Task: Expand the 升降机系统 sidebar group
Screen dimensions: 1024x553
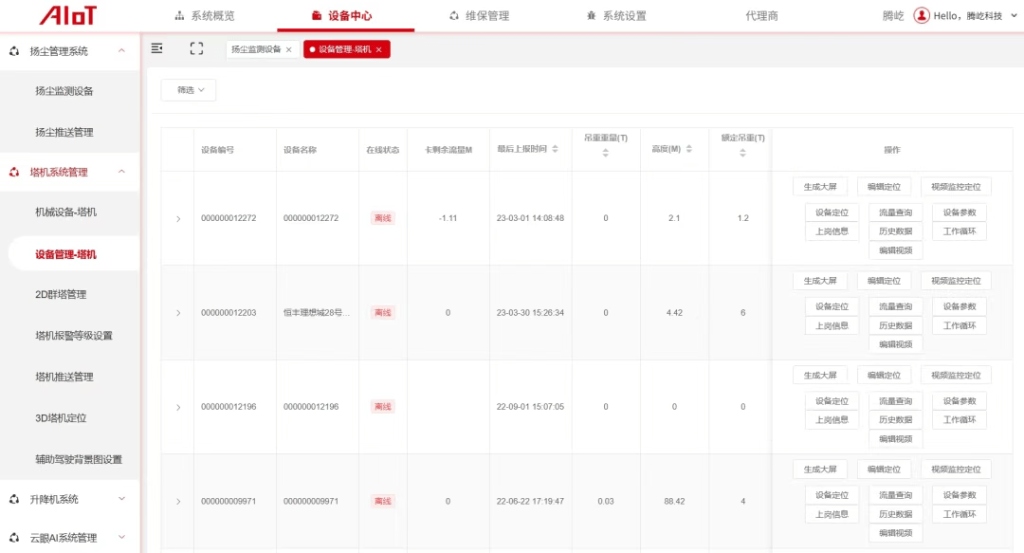Action: coord(121,498)
